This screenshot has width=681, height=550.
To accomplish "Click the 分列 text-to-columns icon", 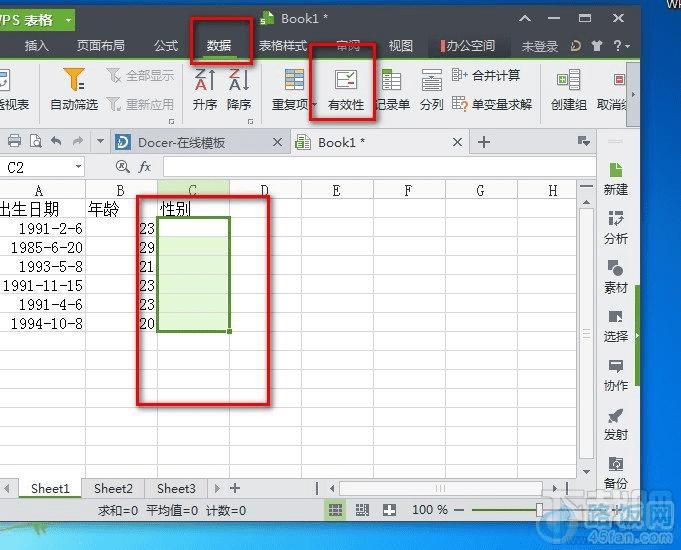I will (x=431, y=80).
